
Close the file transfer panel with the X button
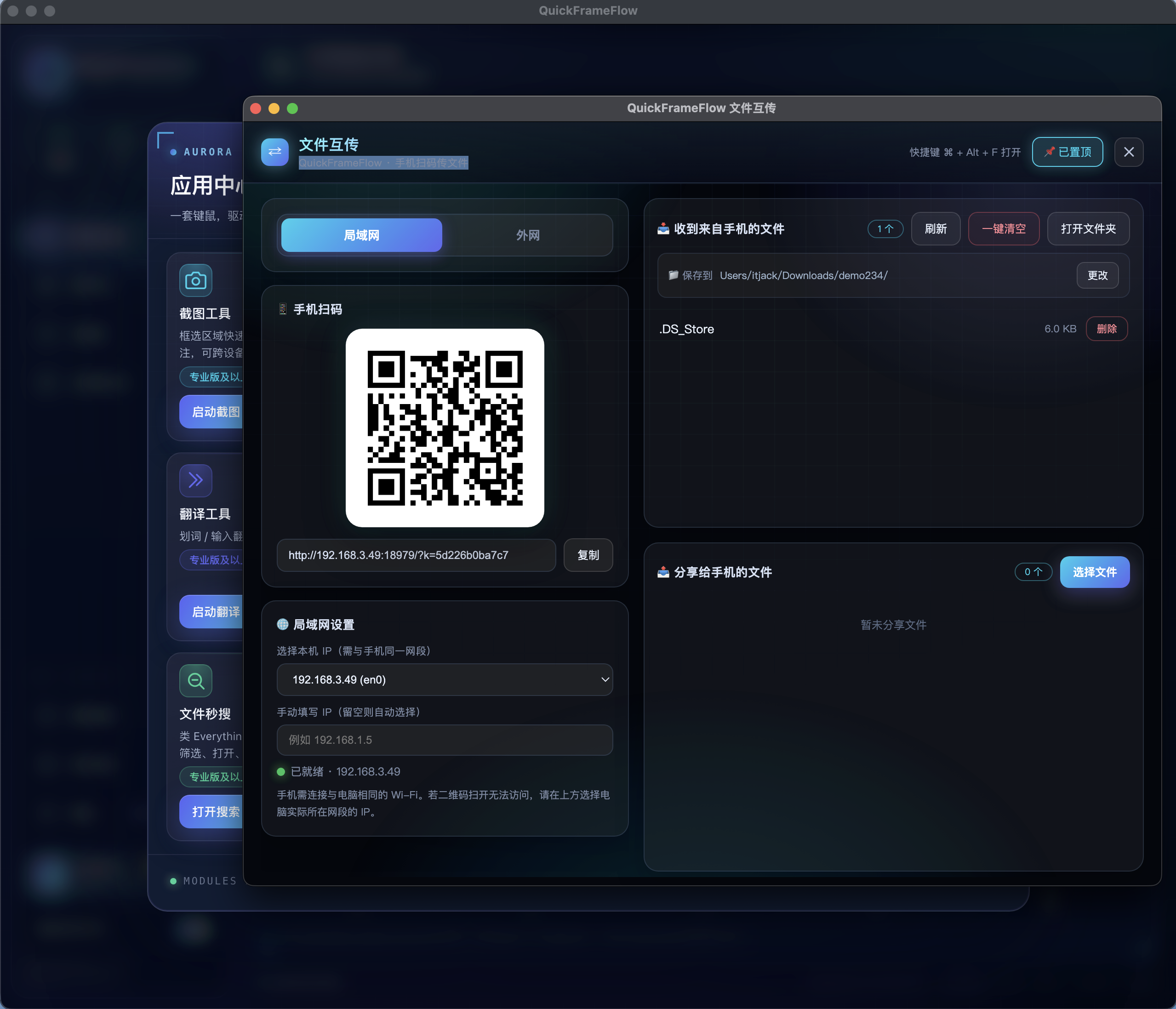click(x=1128, y=152)
